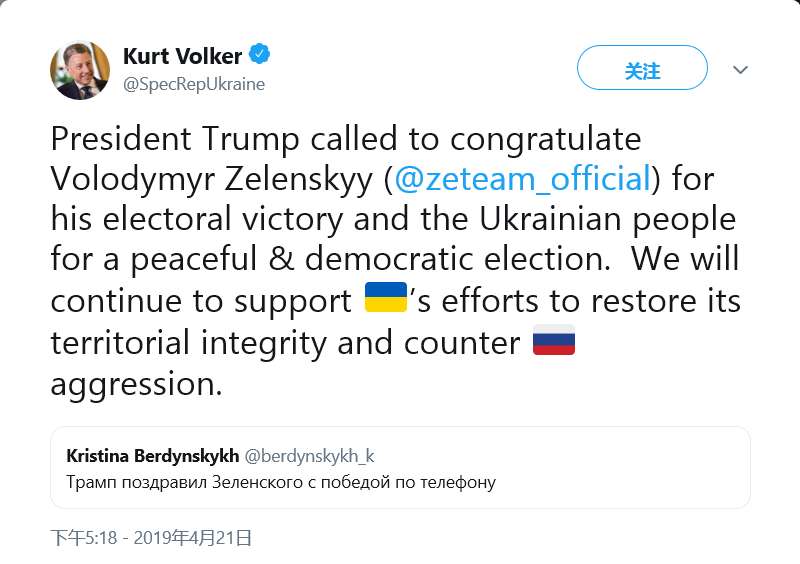Click the name "Volodymyr Zelenskyy" in the tweet
Viewport: 800px width, 564px height.
click(x=211, y=179)
